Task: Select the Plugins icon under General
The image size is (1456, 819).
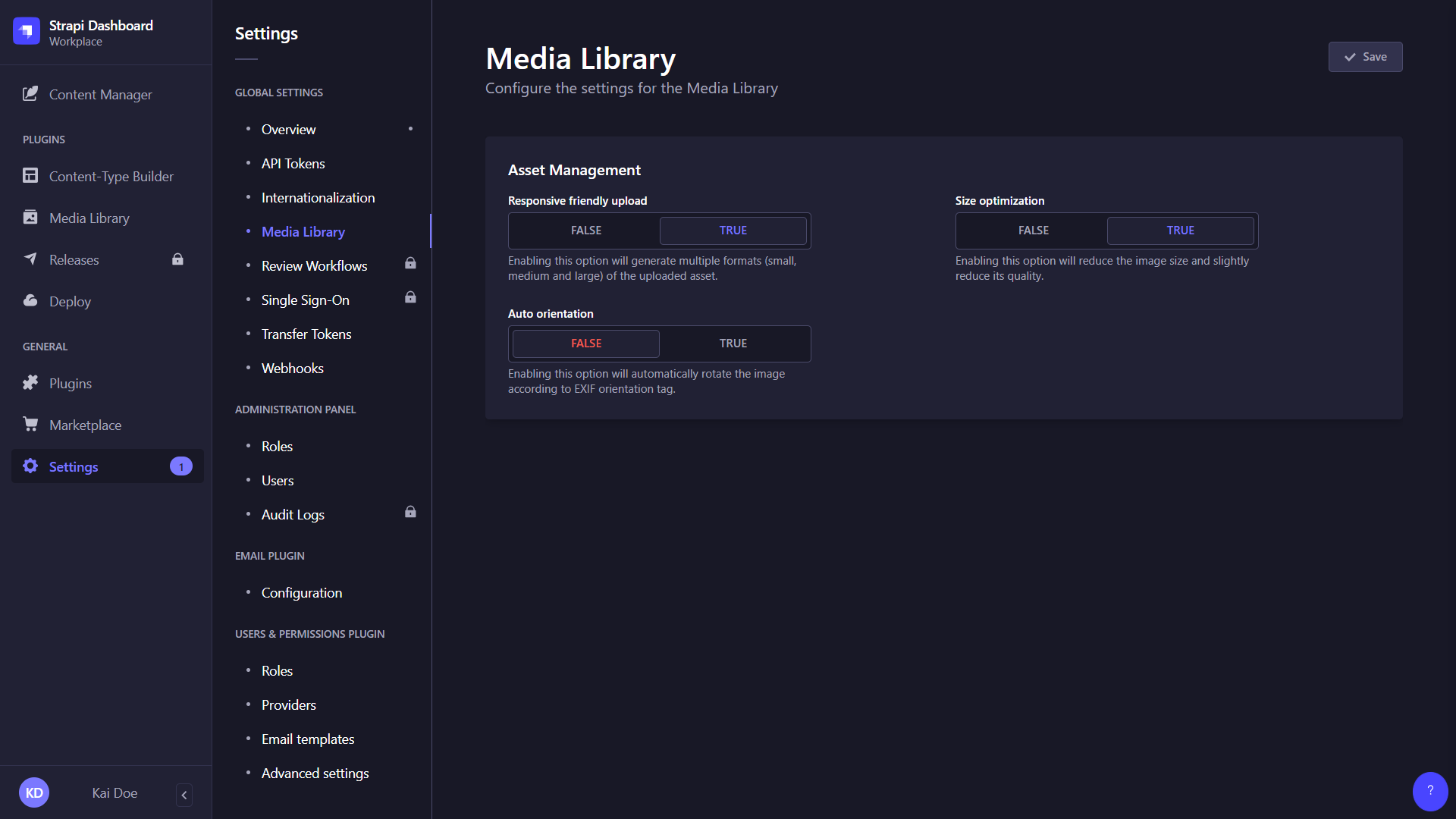Action: (x=30, y=382)
